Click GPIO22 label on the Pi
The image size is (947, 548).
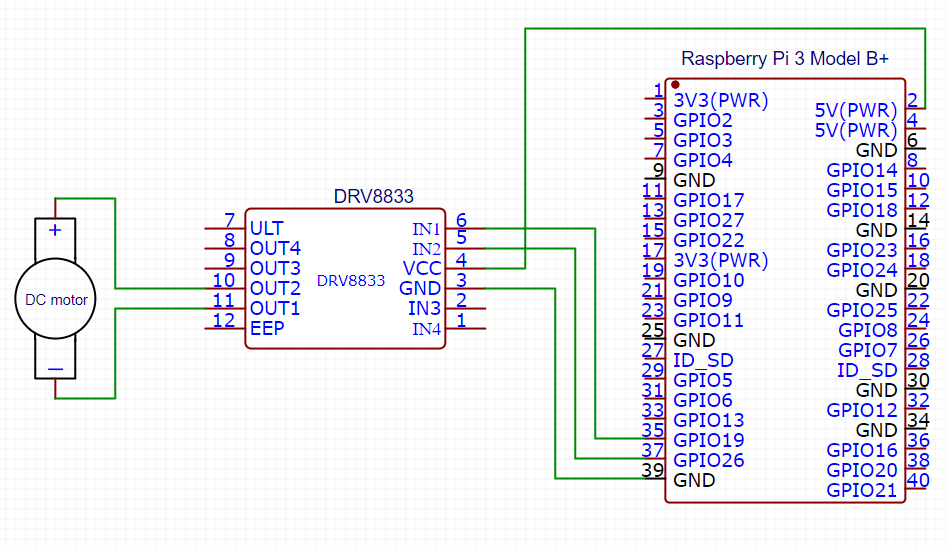click(x=708, y=240)
